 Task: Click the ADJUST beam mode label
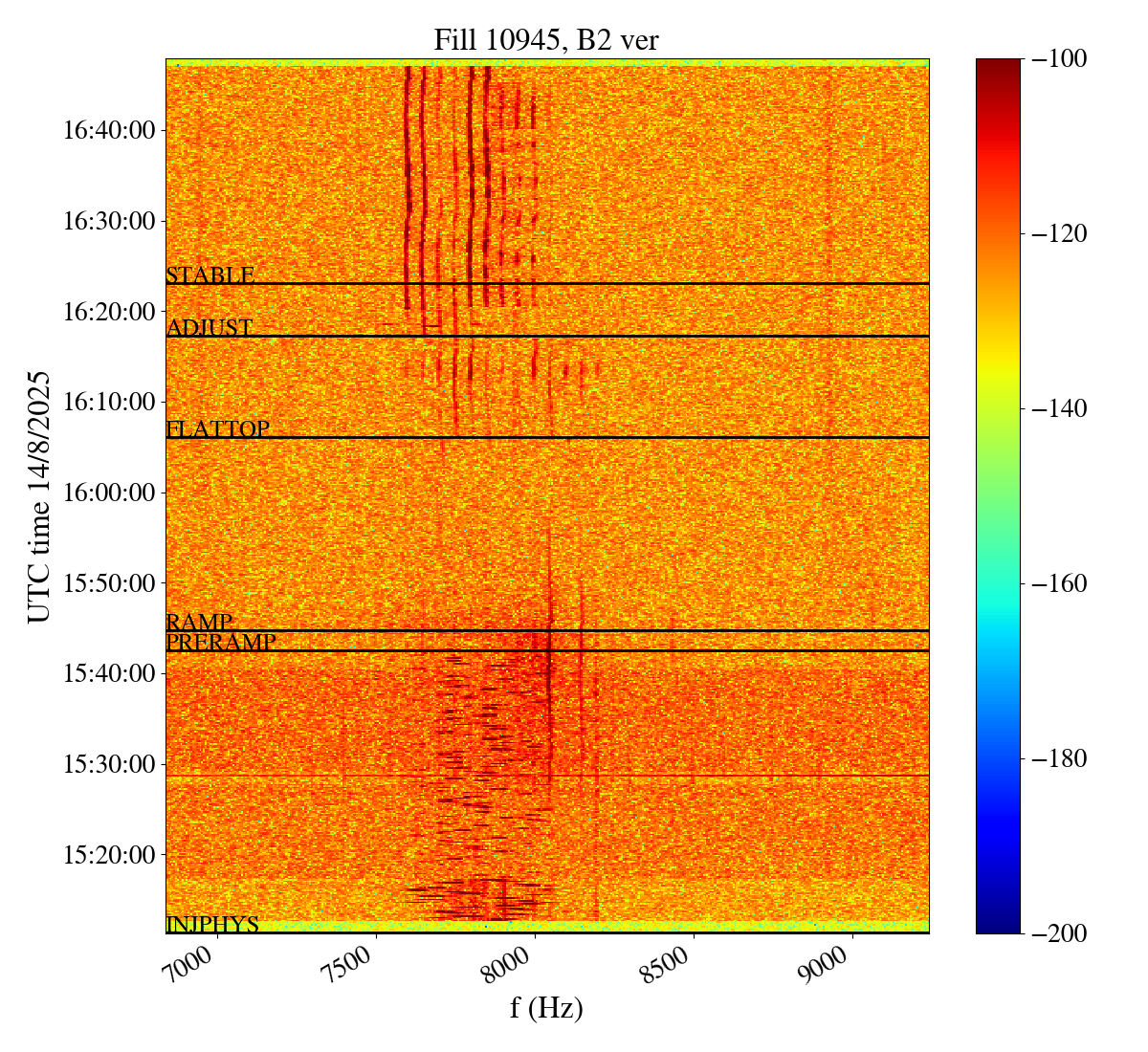pyautogui.click(x=210, y=328)
